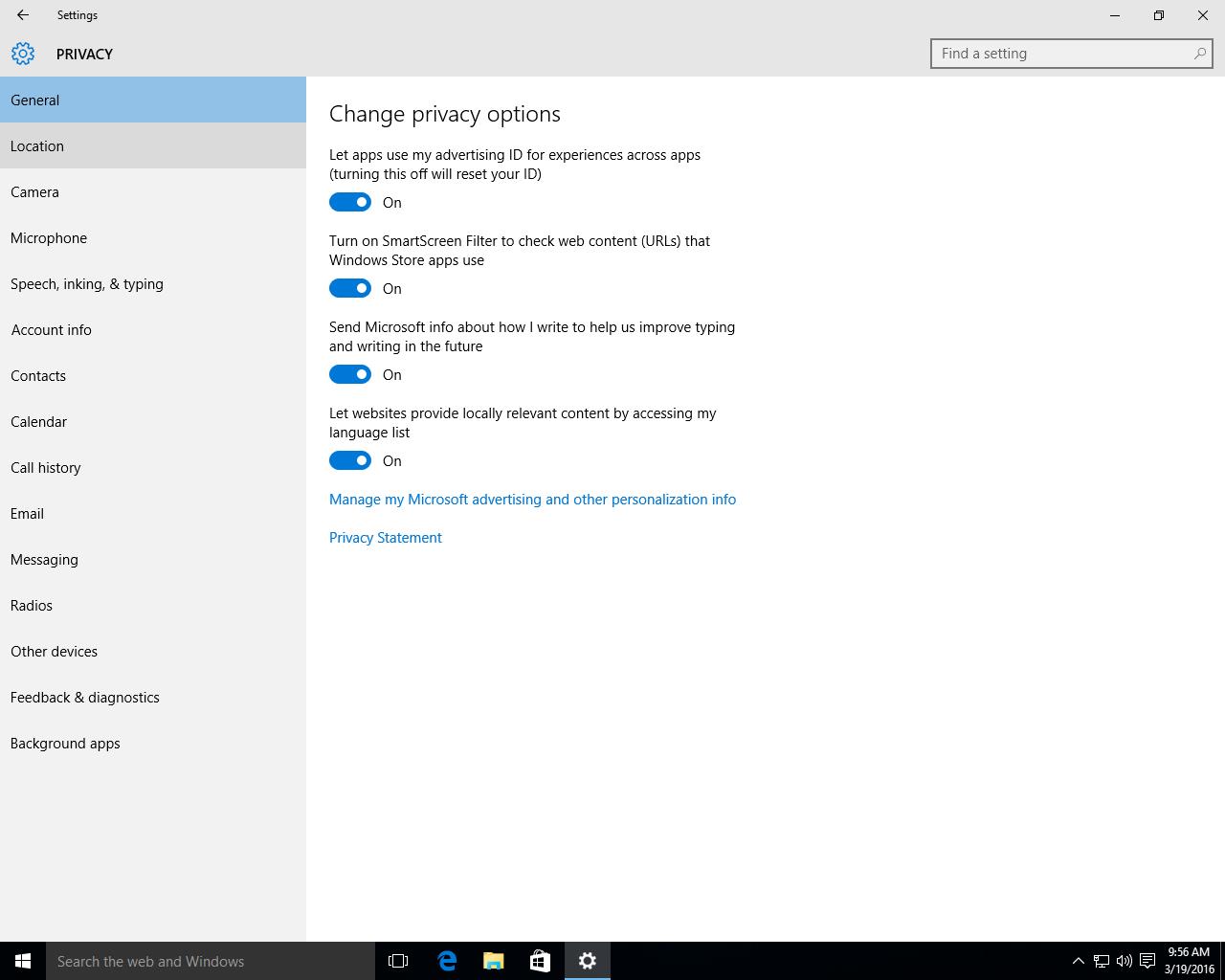
Task: Disable the language list access toggle
Action: [350, 460]
